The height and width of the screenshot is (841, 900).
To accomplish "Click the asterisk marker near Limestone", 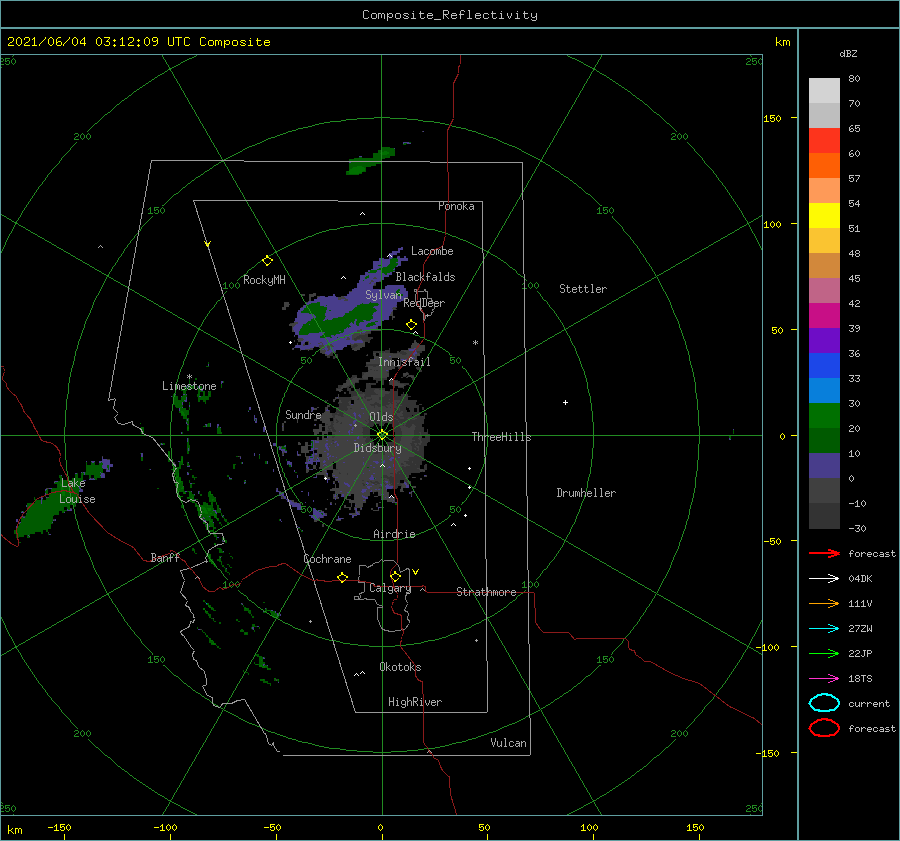I will tap(189, 377).
